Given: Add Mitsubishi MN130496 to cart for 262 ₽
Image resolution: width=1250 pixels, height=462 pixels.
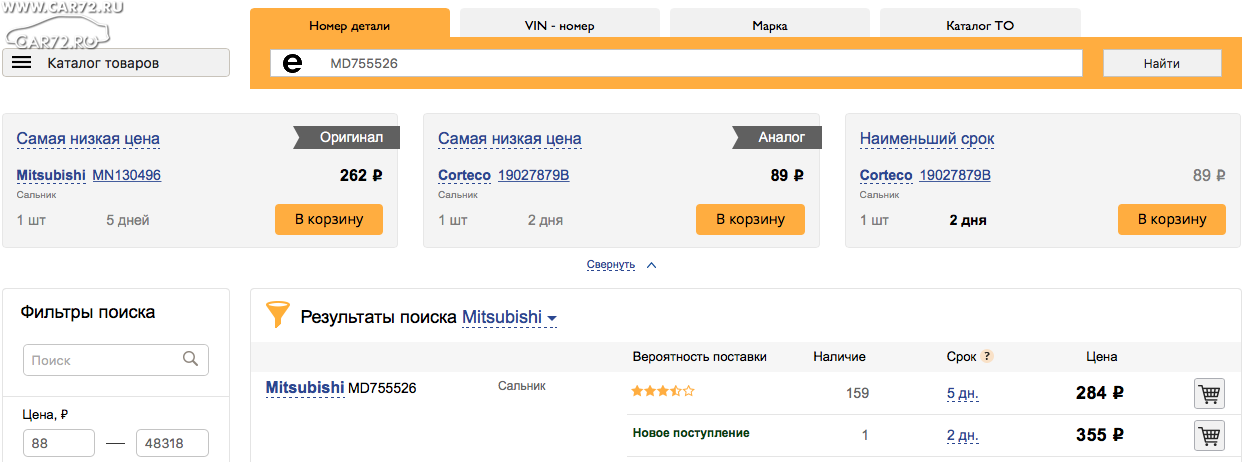Looking at the screenshot, I should click(329, 219).
